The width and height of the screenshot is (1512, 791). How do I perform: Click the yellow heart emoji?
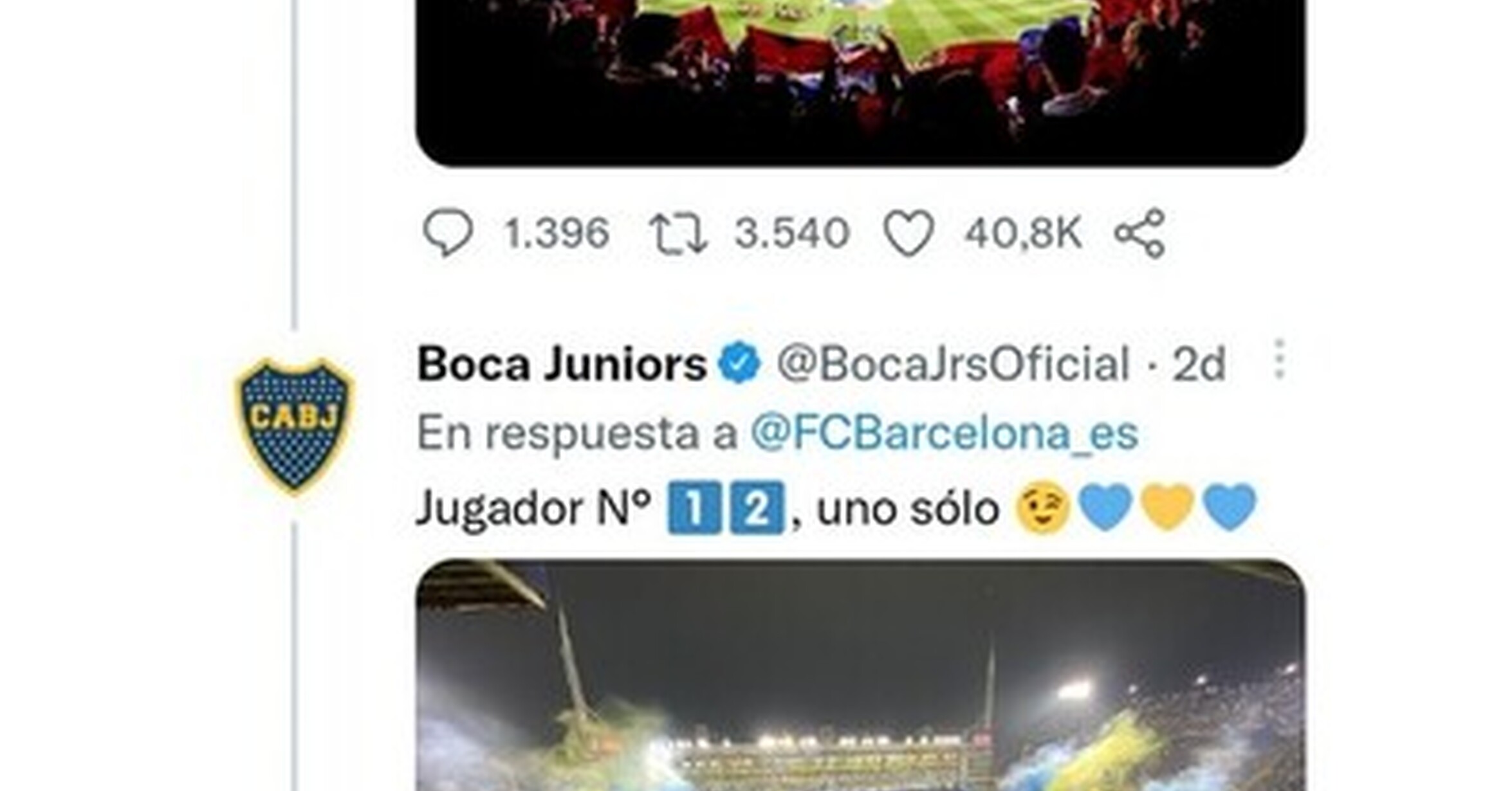pos(1168,507)
